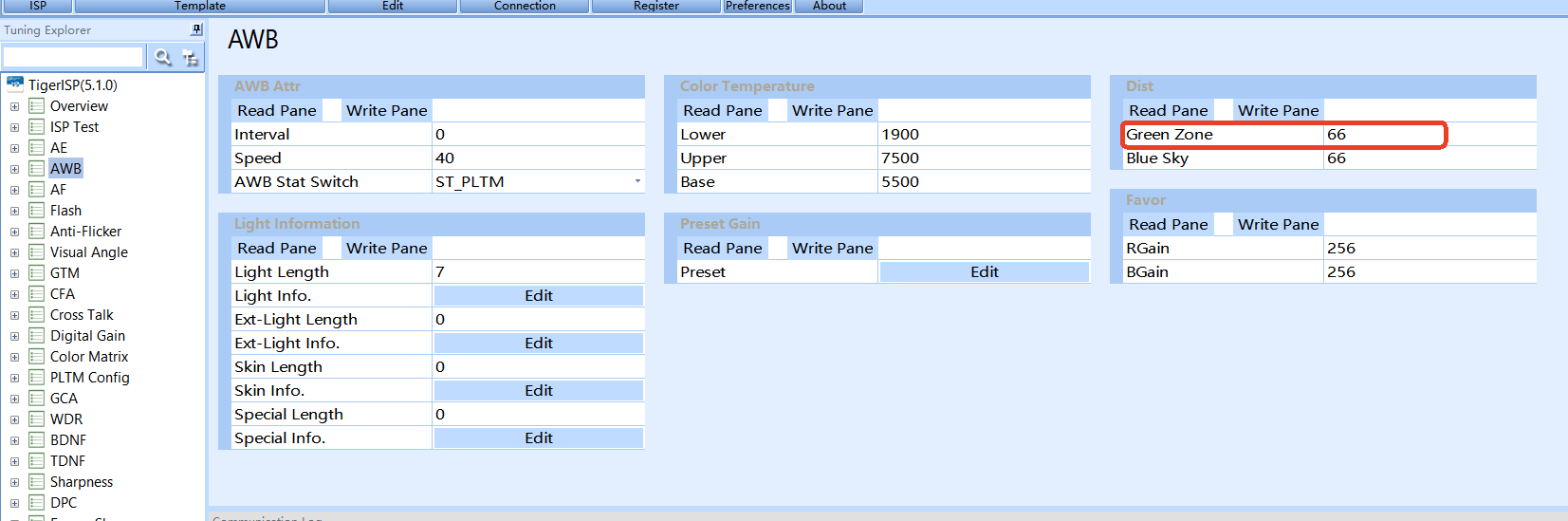
Task: Click the list icon next to TDNF
Action: pyautogui.click(x=37, y=460)
